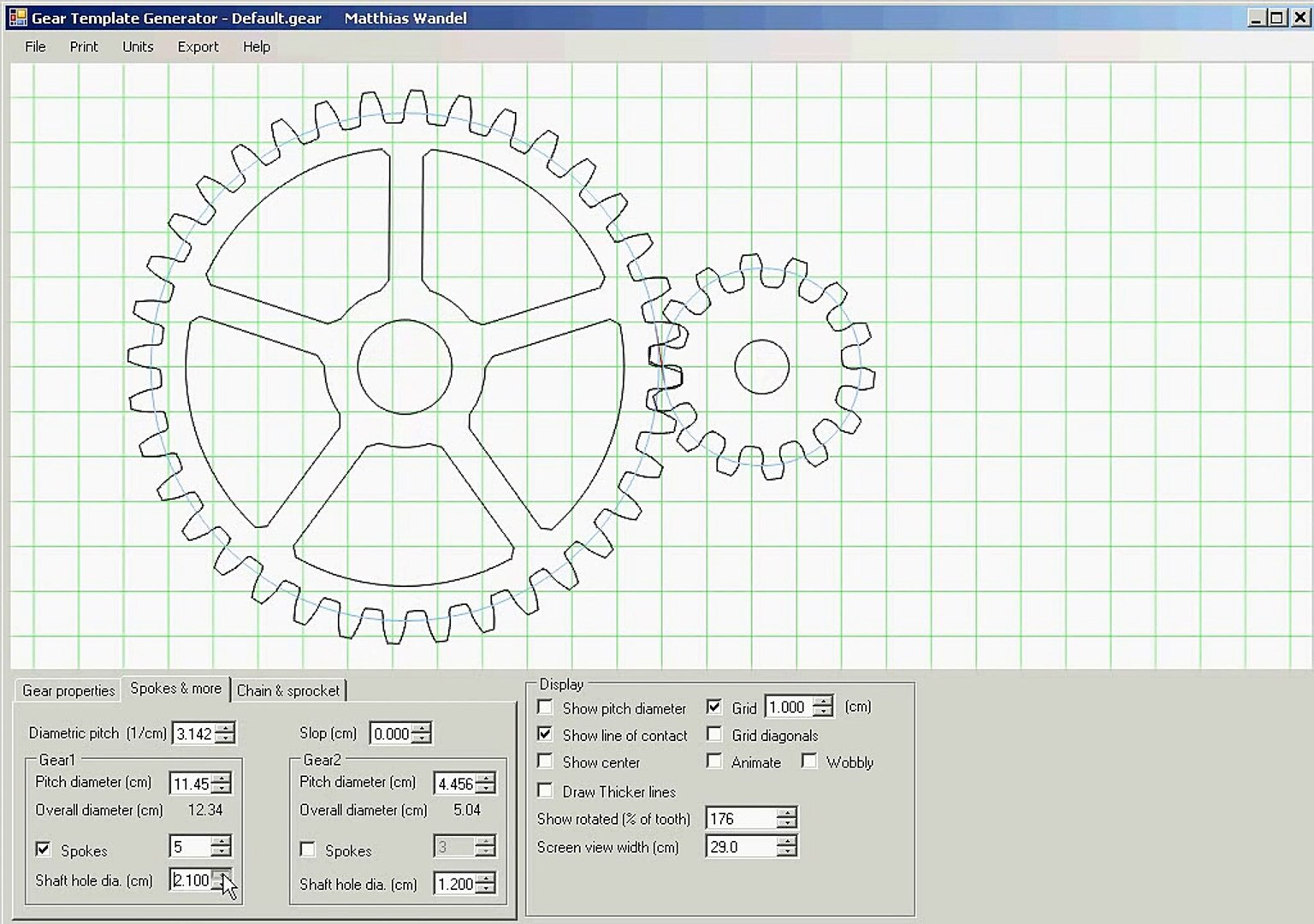Open the Units menu

pos(138,47)
